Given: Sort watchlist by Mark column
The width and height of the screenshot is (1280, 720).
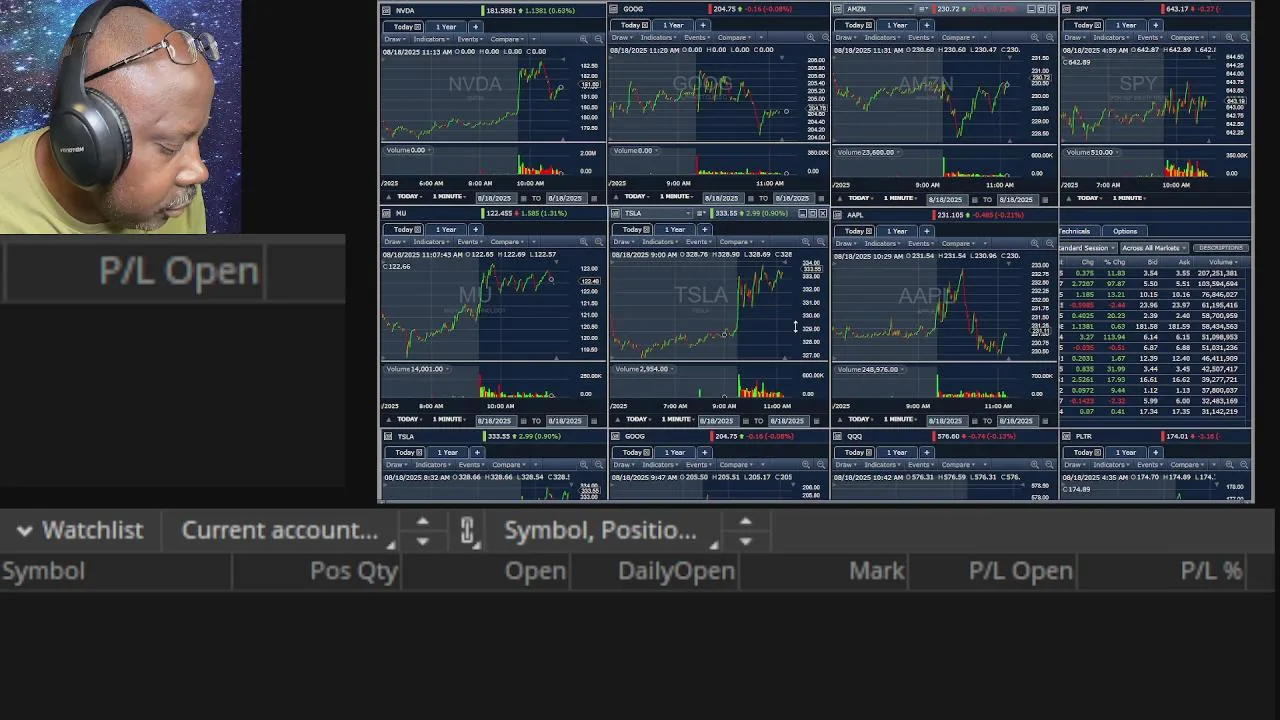Looking at the screenshot, I should click(x=877, y=571).
